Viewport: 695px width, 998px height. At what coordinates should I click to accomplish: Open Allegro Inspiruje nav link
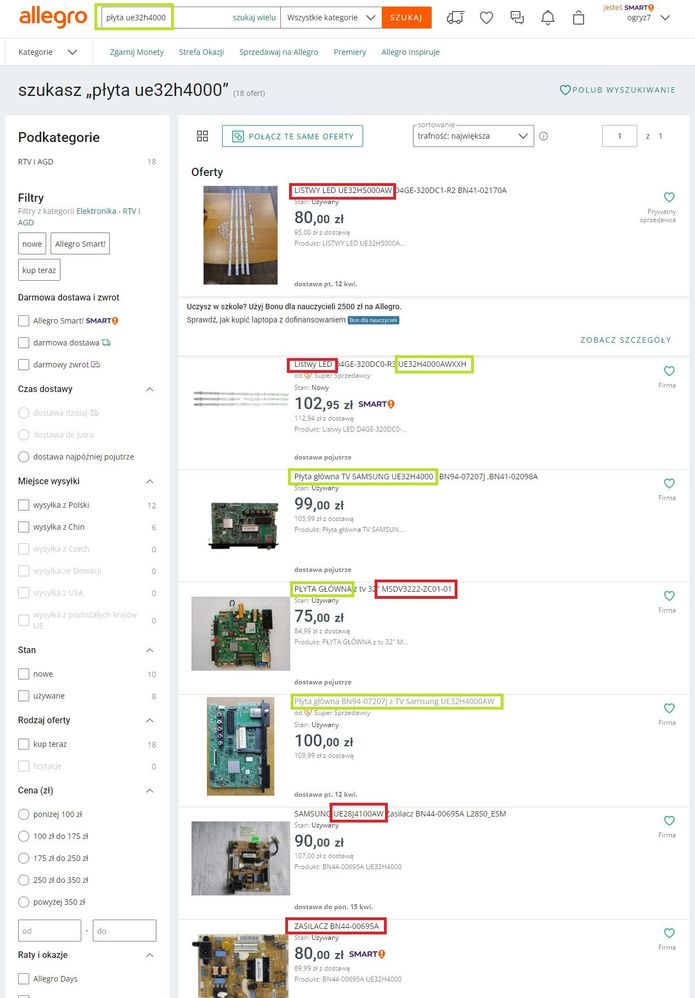click(x=411, y=52)
